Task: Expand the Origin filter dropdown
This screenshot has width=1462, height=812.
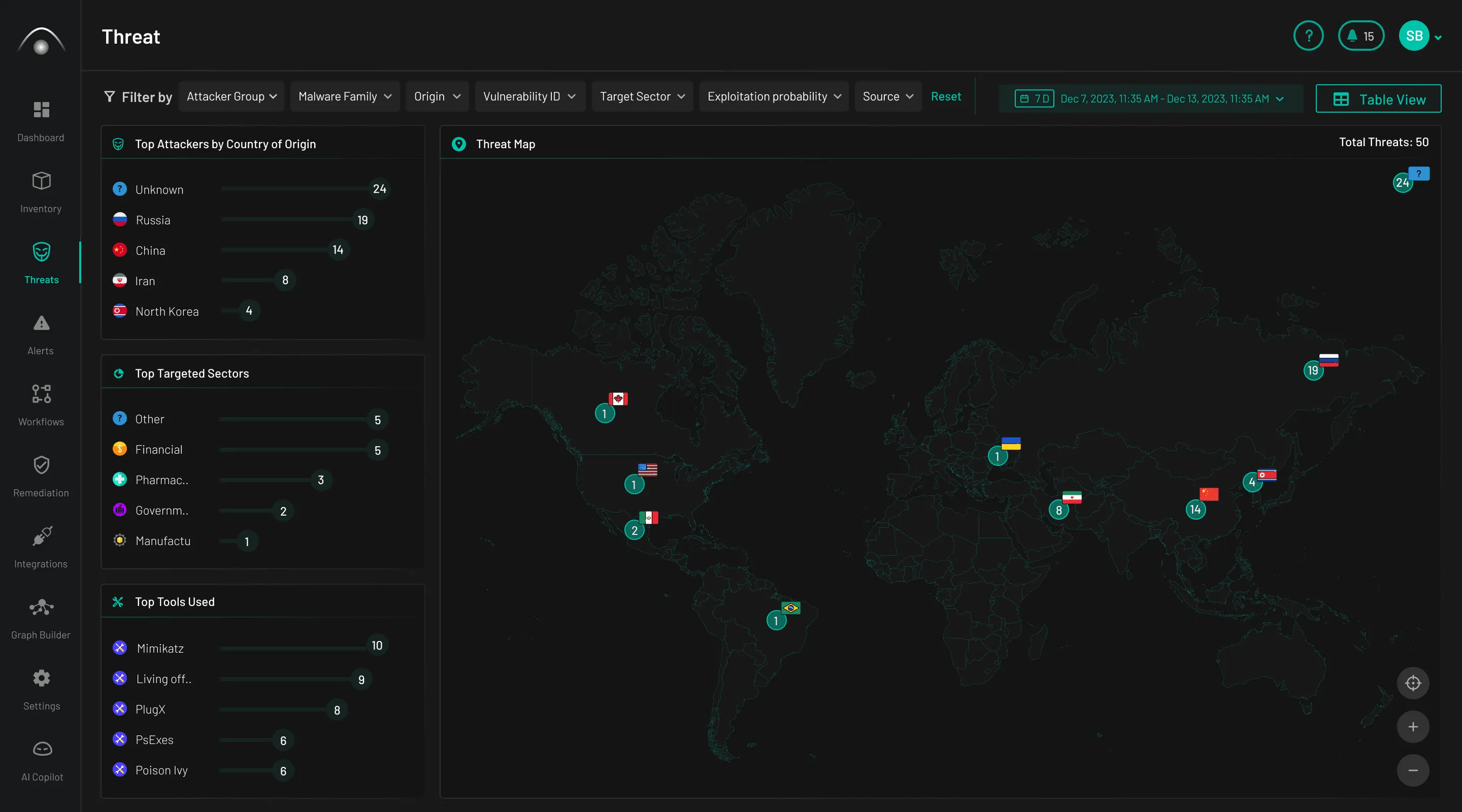Action: 438,96
